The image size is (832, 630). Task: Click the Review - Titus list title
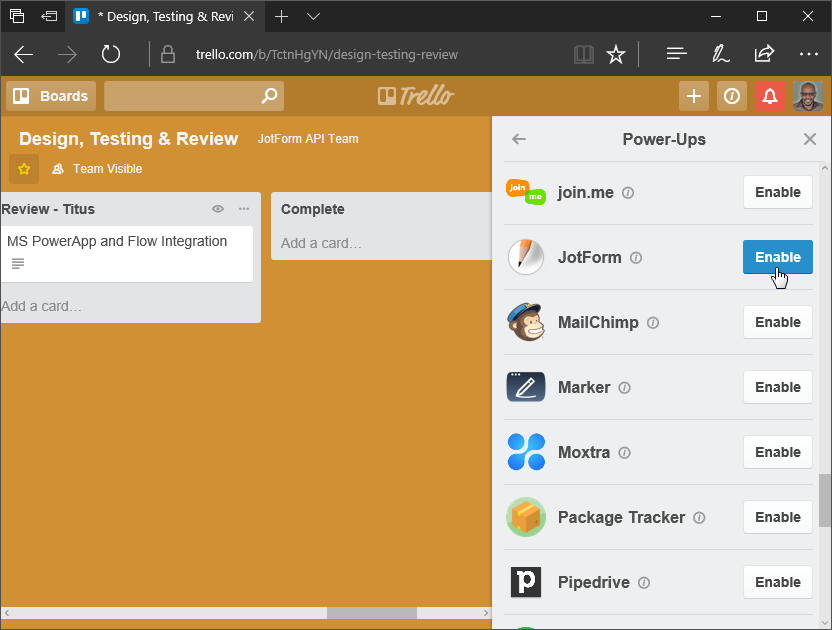click(x=48, y=209)
